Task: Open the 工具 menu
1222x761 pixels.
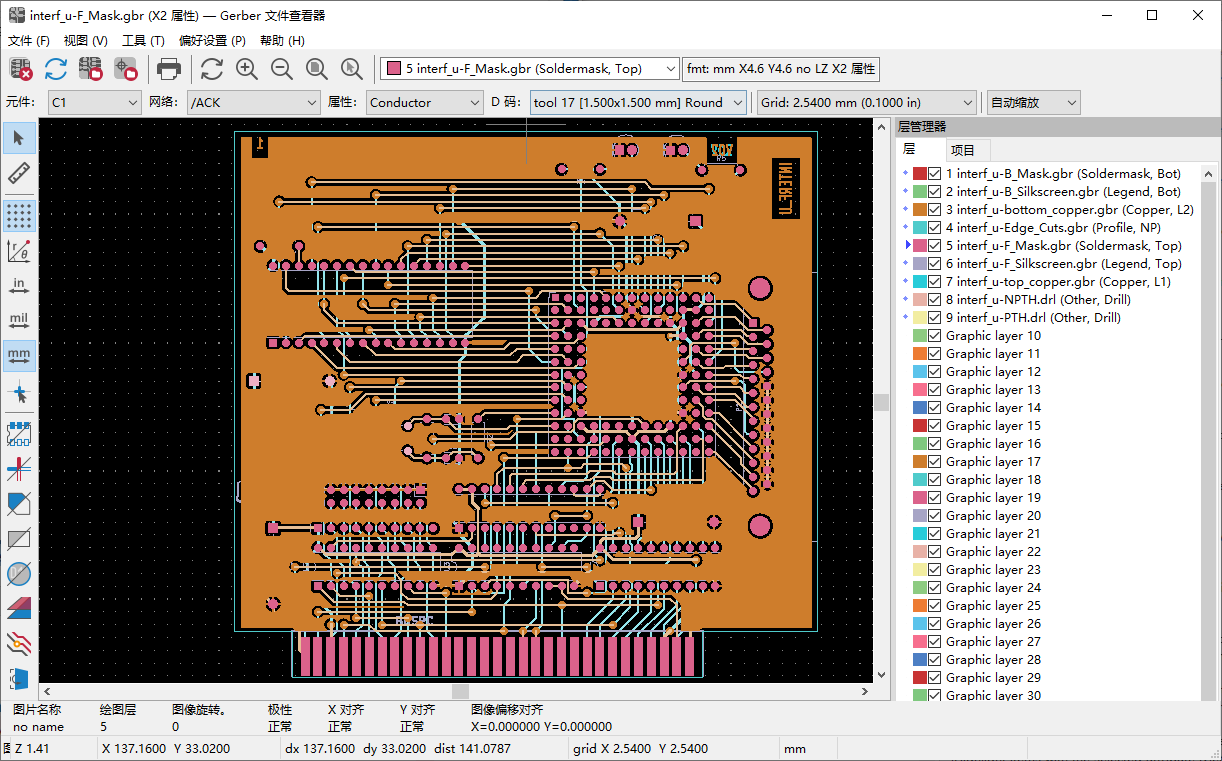Action: (x=143, y=40)
